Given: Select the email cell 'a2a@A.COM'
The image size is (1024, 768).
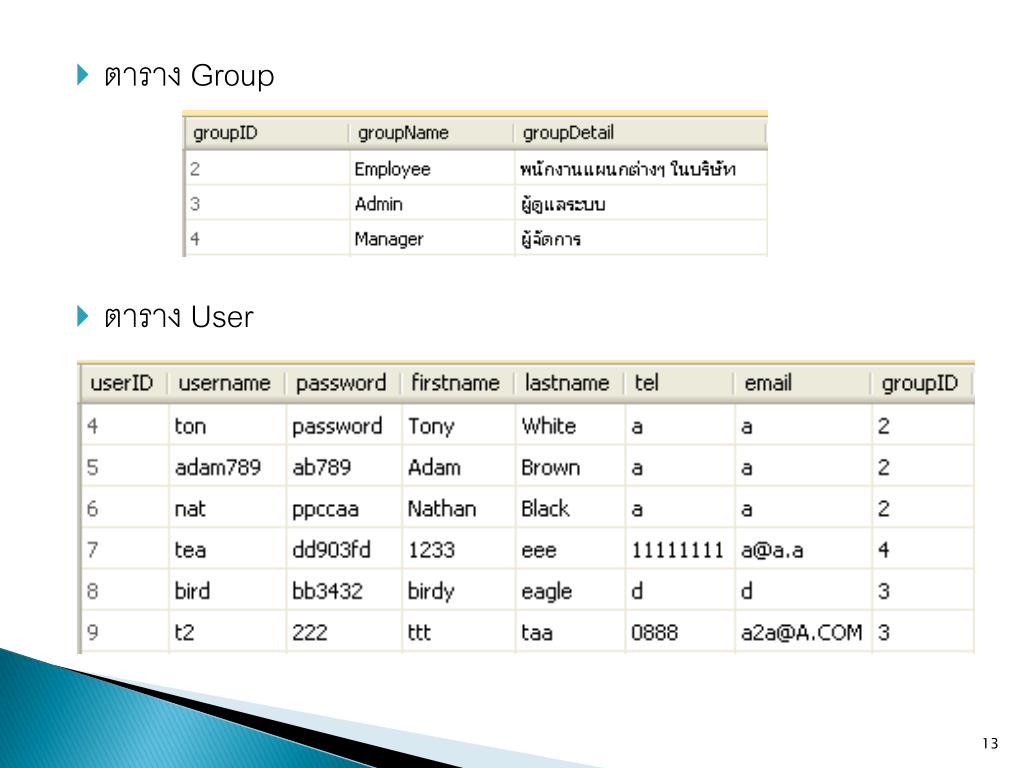Looking at the screenshot, I should [803, 632].
